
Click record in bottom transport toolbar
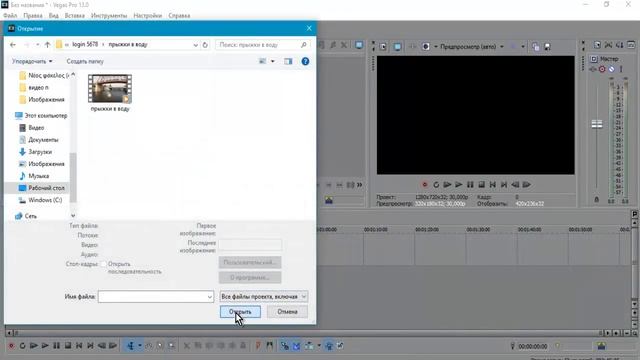coord(11,346)
